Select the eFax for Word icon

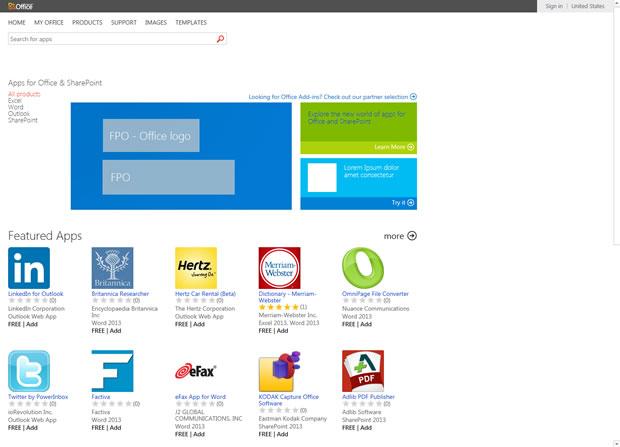click(x=196, y=371)
